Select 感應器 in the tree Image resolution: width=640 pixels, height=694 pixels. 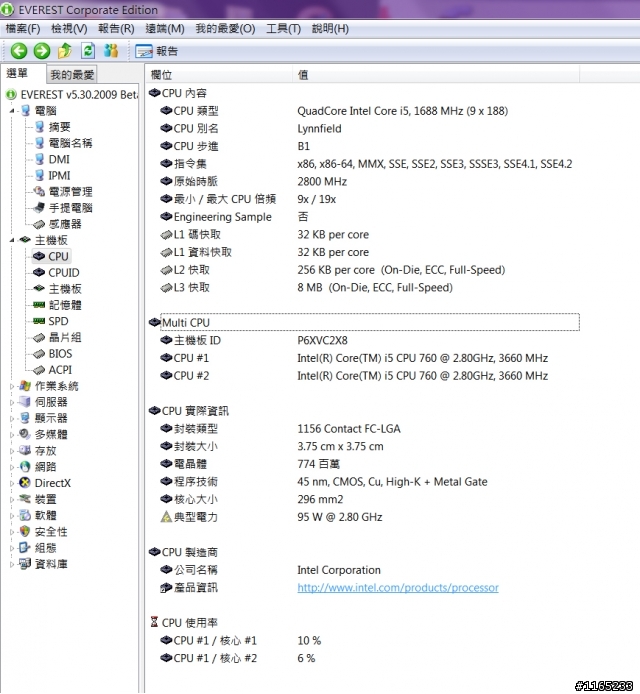(x=65, y=224)
